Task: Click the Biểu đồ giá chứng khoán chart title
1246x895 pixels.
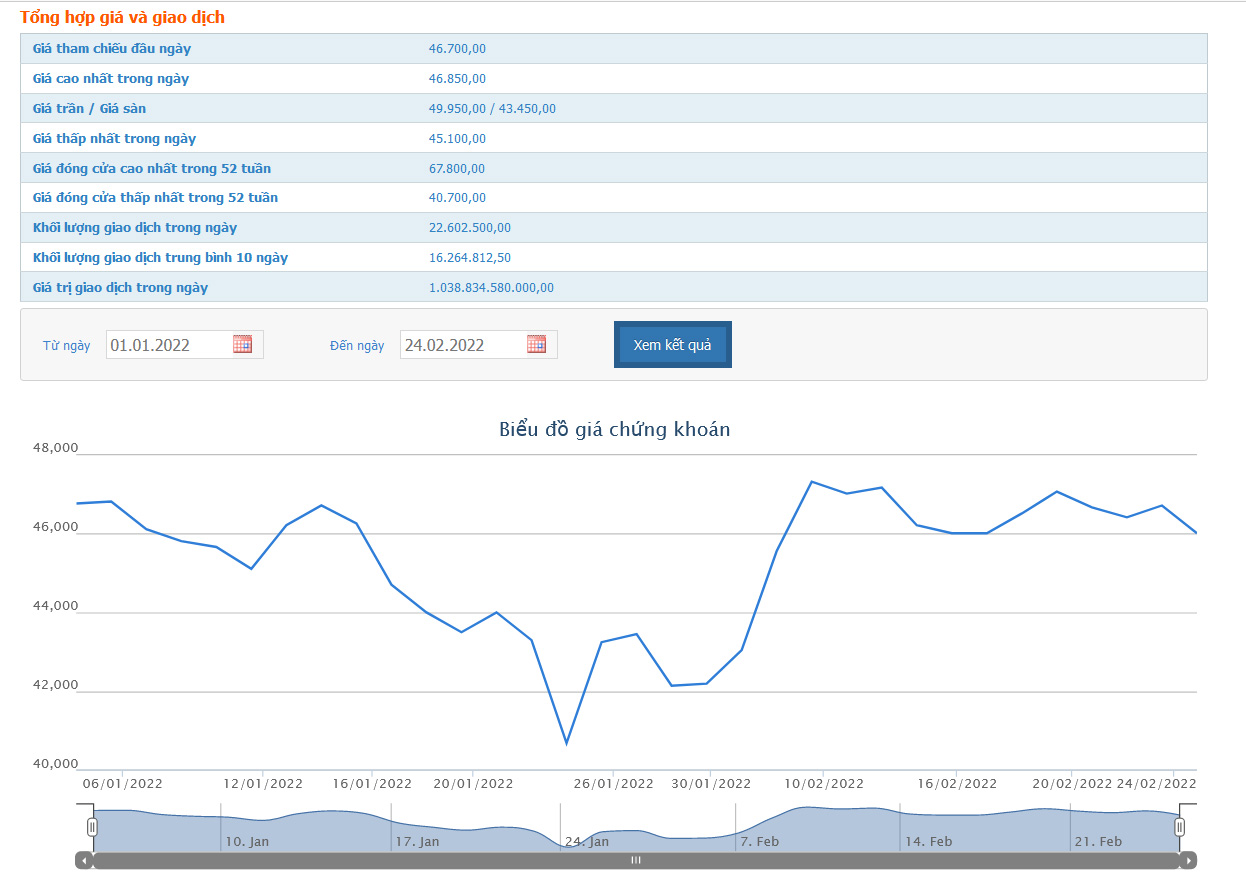Action: pos(614,430)
